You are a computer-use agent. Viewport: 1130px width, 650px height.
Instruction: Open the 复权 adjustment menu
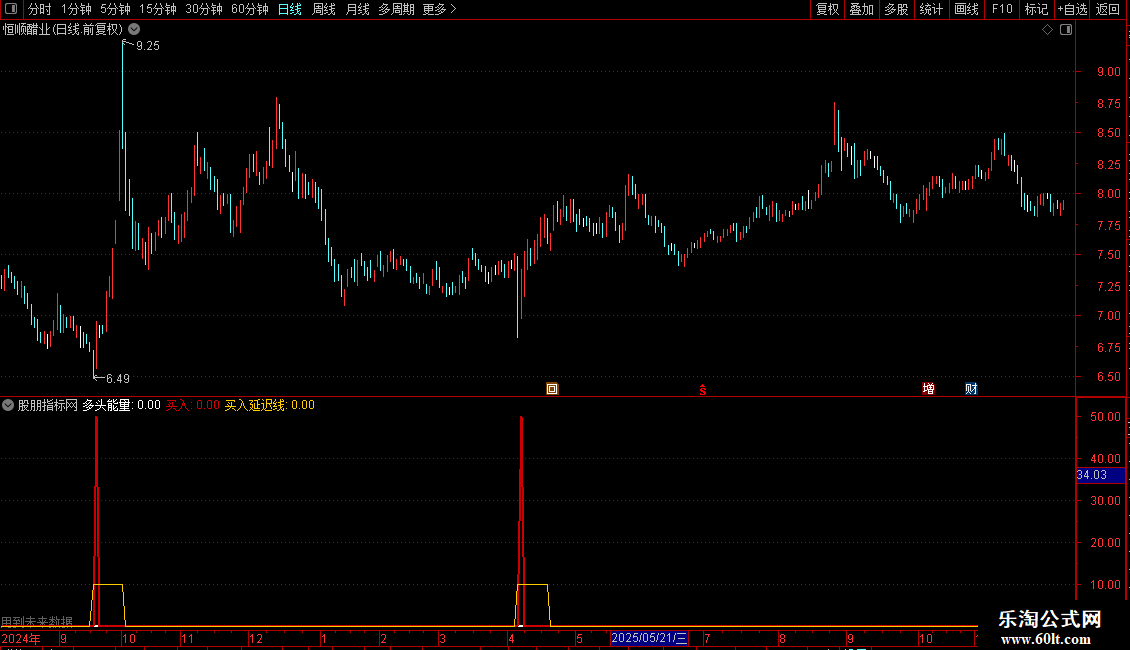(x=827, y=9)
